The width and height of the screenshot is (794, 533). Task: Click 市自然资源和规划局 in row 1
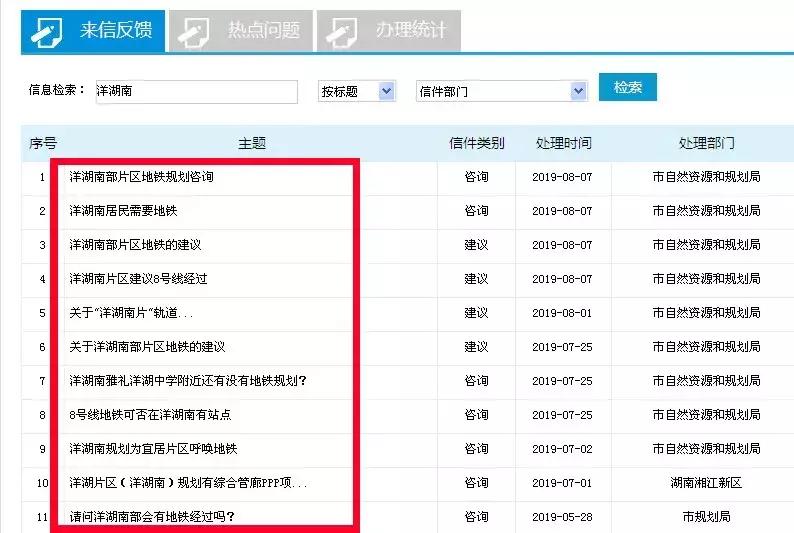tap(706, 177)
